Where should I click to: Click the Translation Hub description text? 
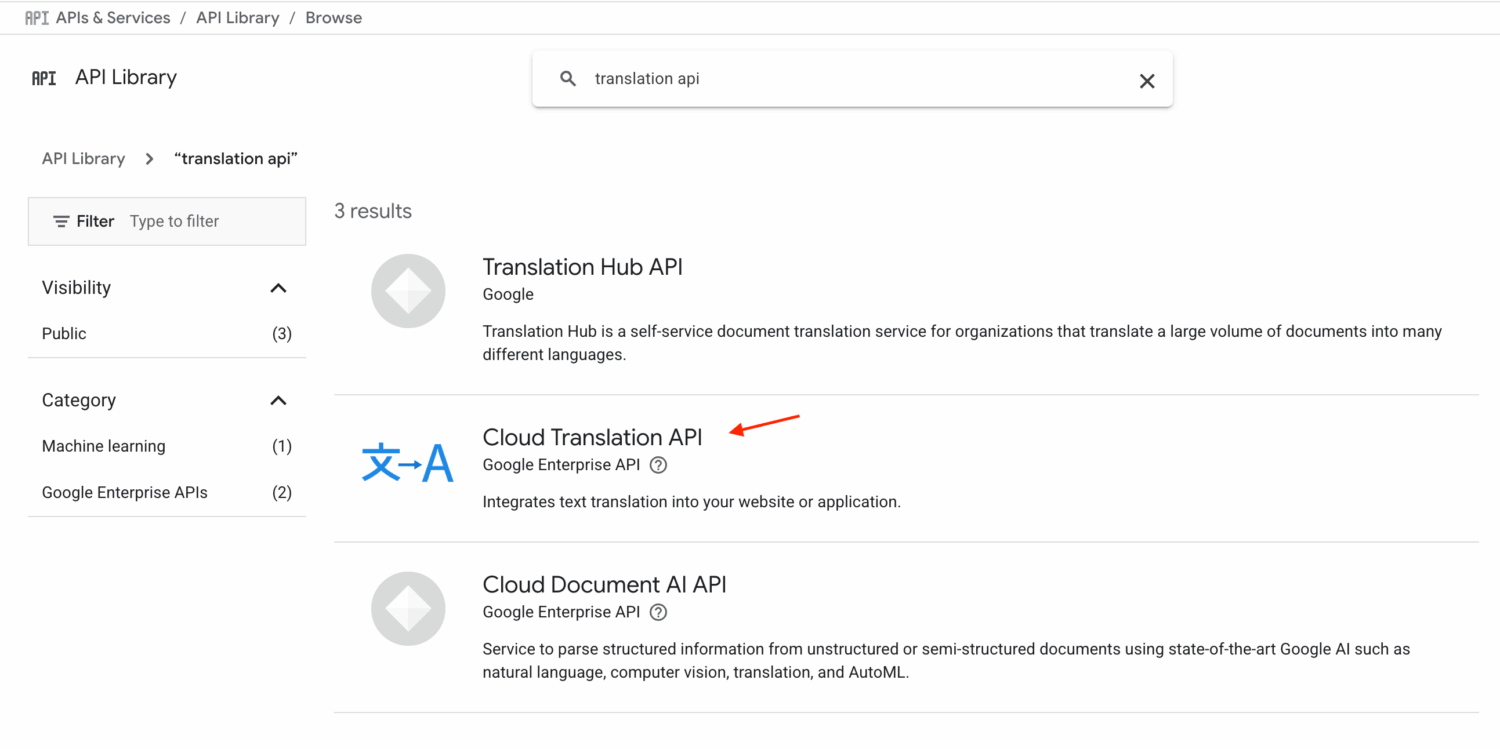tap(962, 343)
